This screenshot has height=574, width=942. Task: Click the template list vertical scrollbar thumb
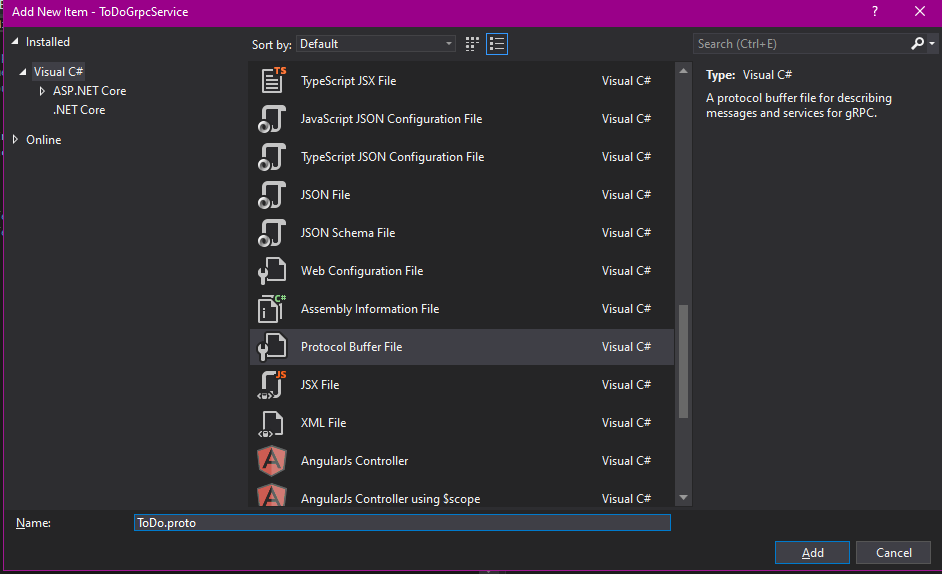click(x=684, y=360)
